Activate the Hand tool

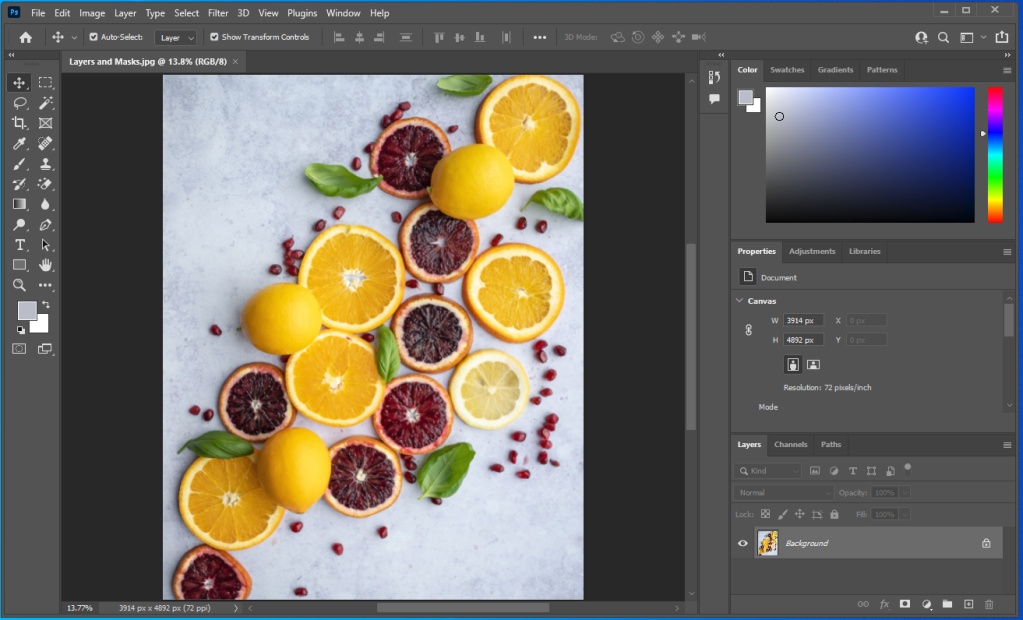tap(45, 265)
